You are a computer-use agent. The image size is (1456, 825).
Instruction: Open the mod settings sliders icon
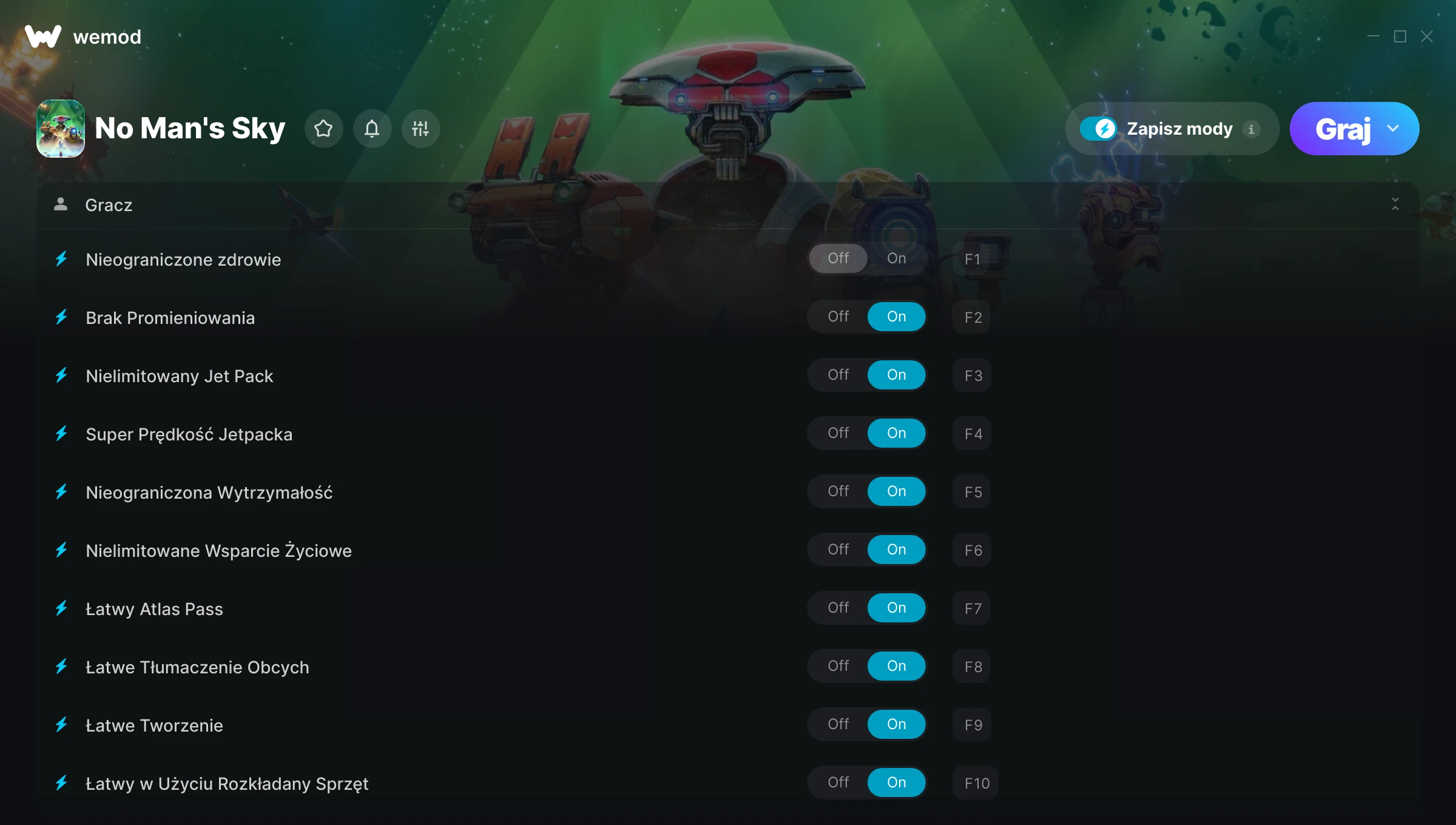420,129
